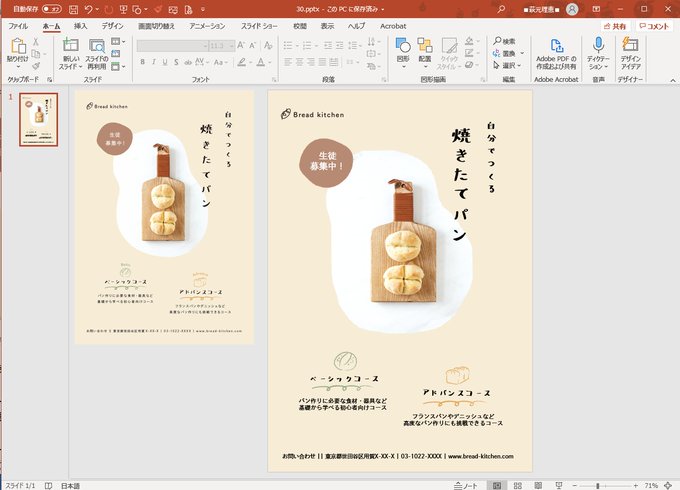
Task: Click the Cut scissors icon
Action: pos(36,42)
